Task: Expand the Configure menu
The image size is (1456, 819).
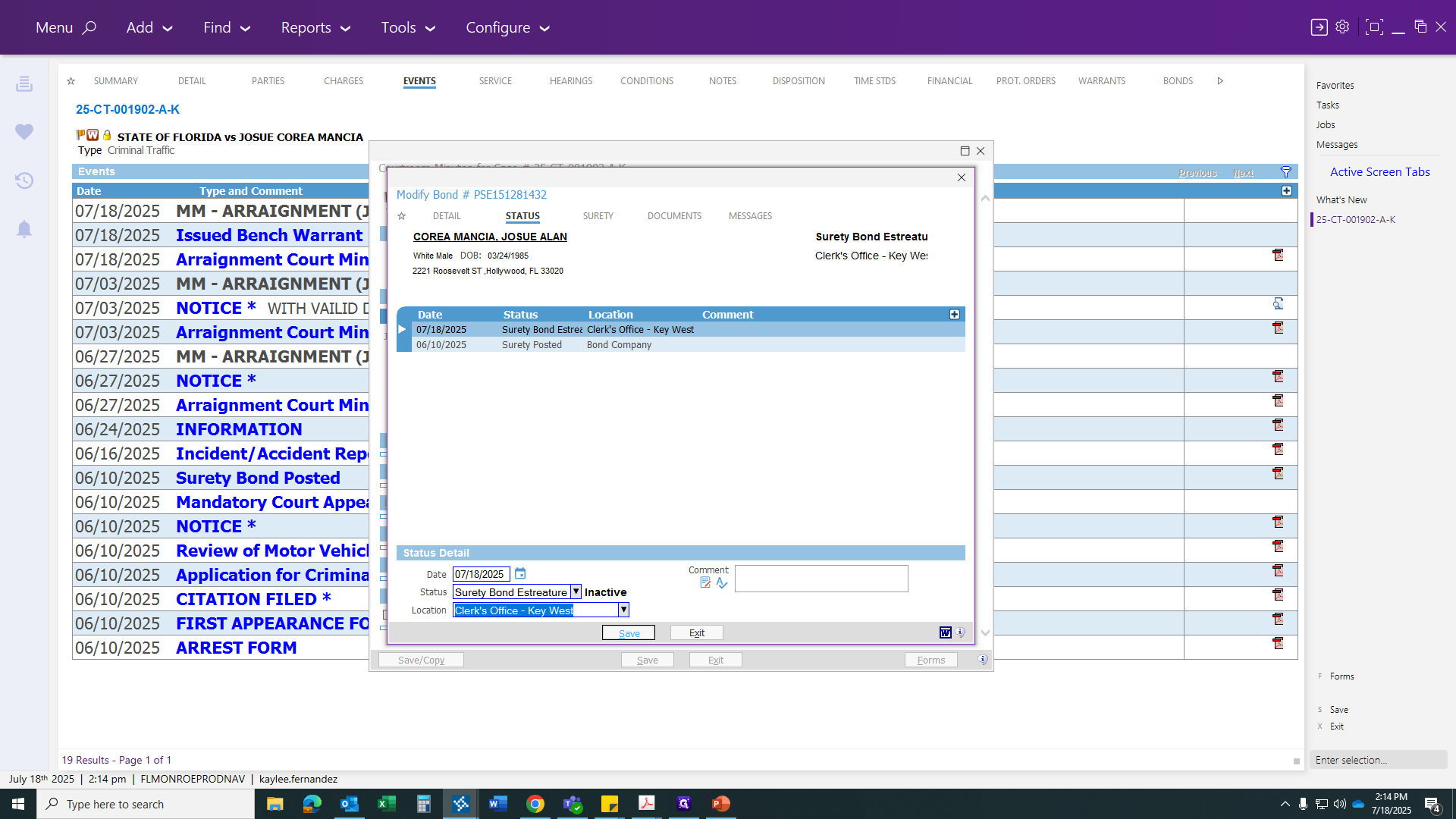Action: 507,27
